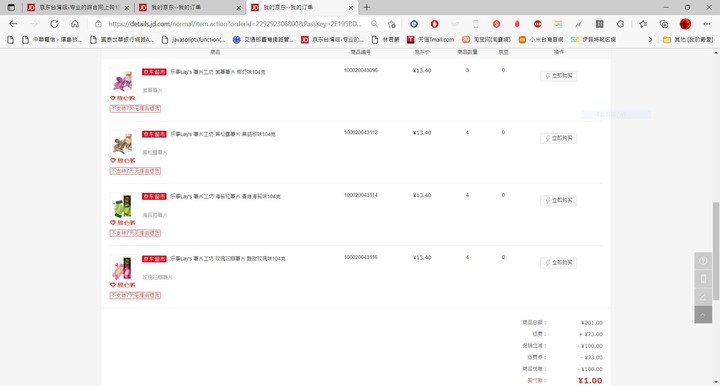
Task: Open the red profile avatar
Action: [x=685, y=24]
